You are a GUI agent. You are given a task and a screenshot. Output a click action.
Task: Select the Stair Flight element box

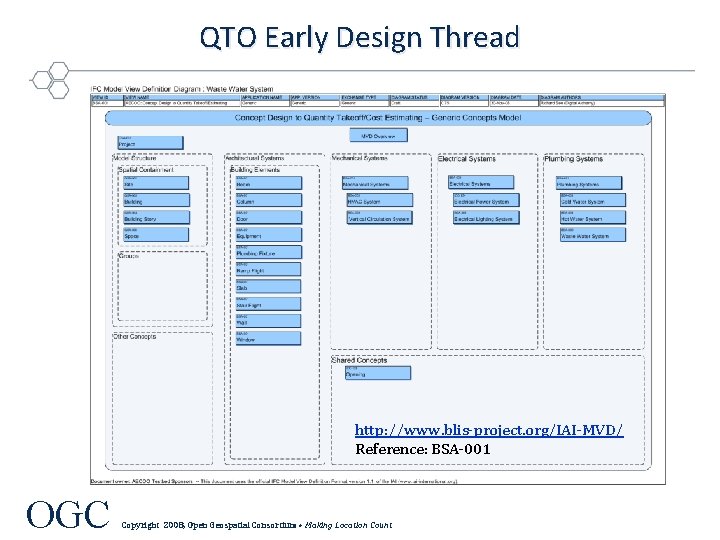pyautogui.click(x=268, y=304)
